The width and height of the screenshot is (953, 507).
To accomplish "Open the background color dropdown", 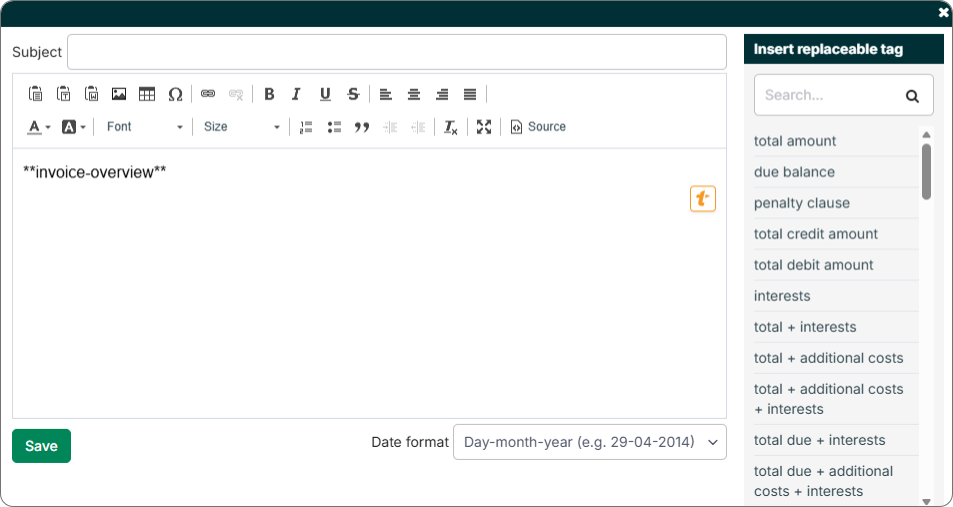I will [x=74, y=126].
